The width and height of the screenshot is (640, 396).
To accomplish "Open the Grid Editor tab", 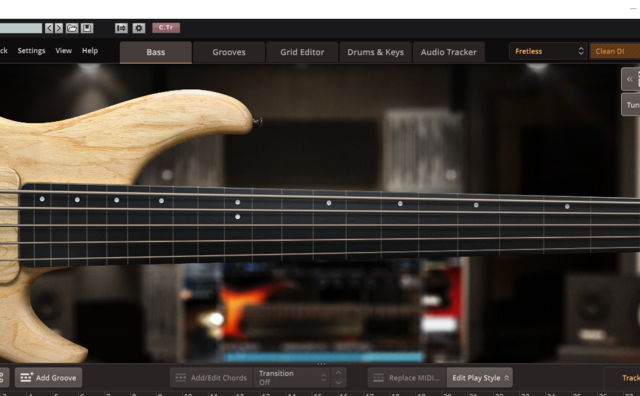I will [302, 52].
